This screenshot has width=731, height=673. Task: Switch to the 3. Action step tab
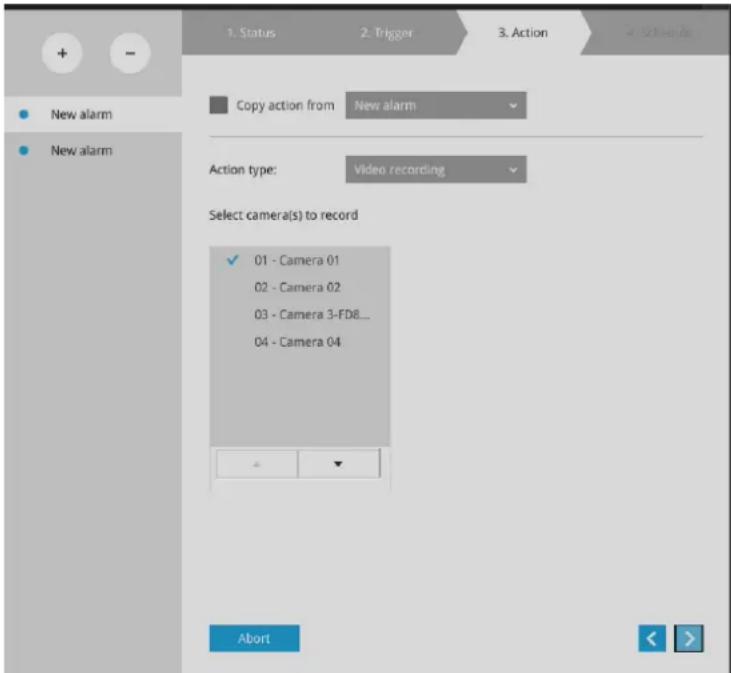(x=523, y=33)
